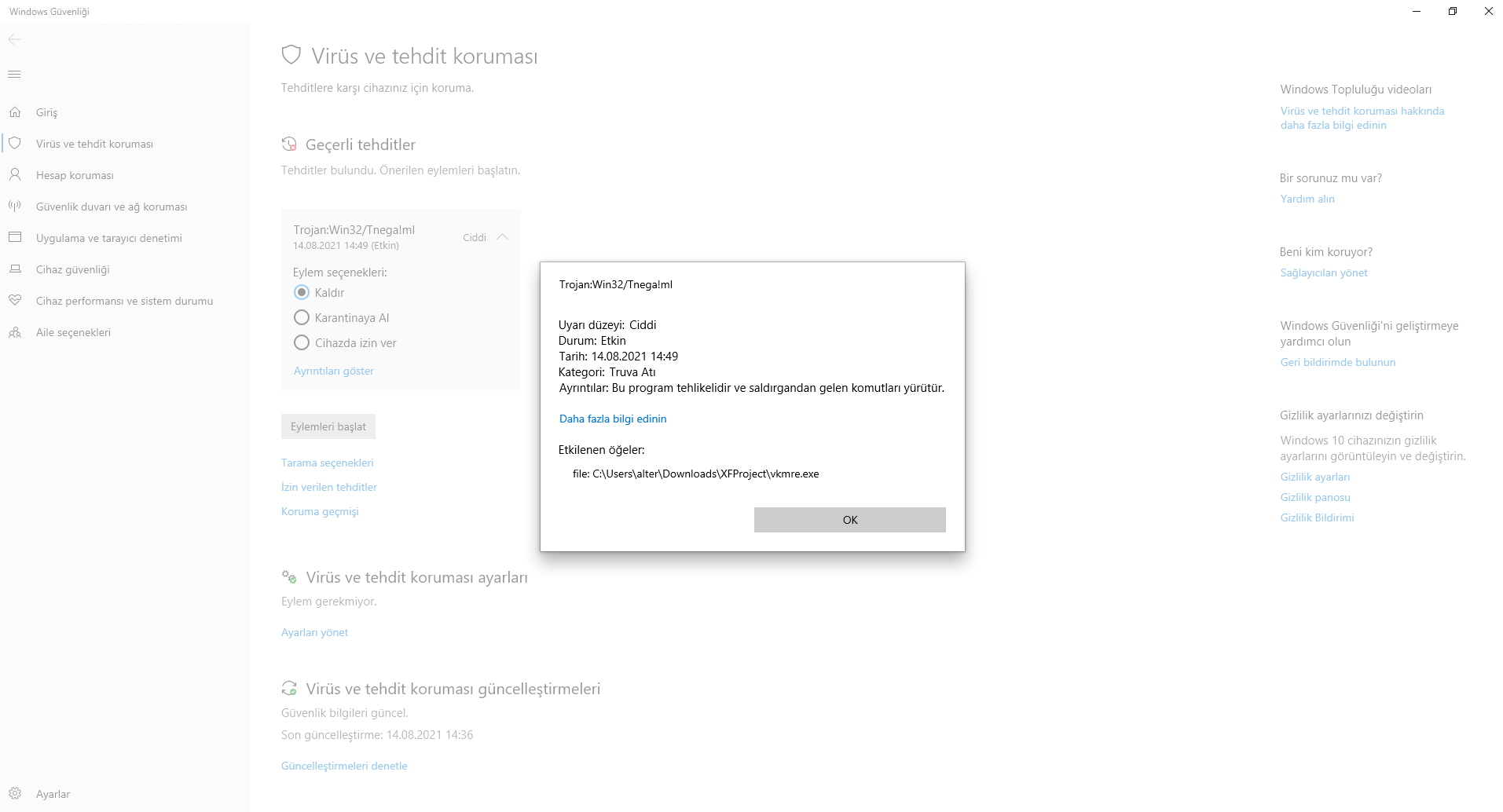1503x812 pixels.
Task: Click the Yardım alın link
Action: click(1307, 199)
